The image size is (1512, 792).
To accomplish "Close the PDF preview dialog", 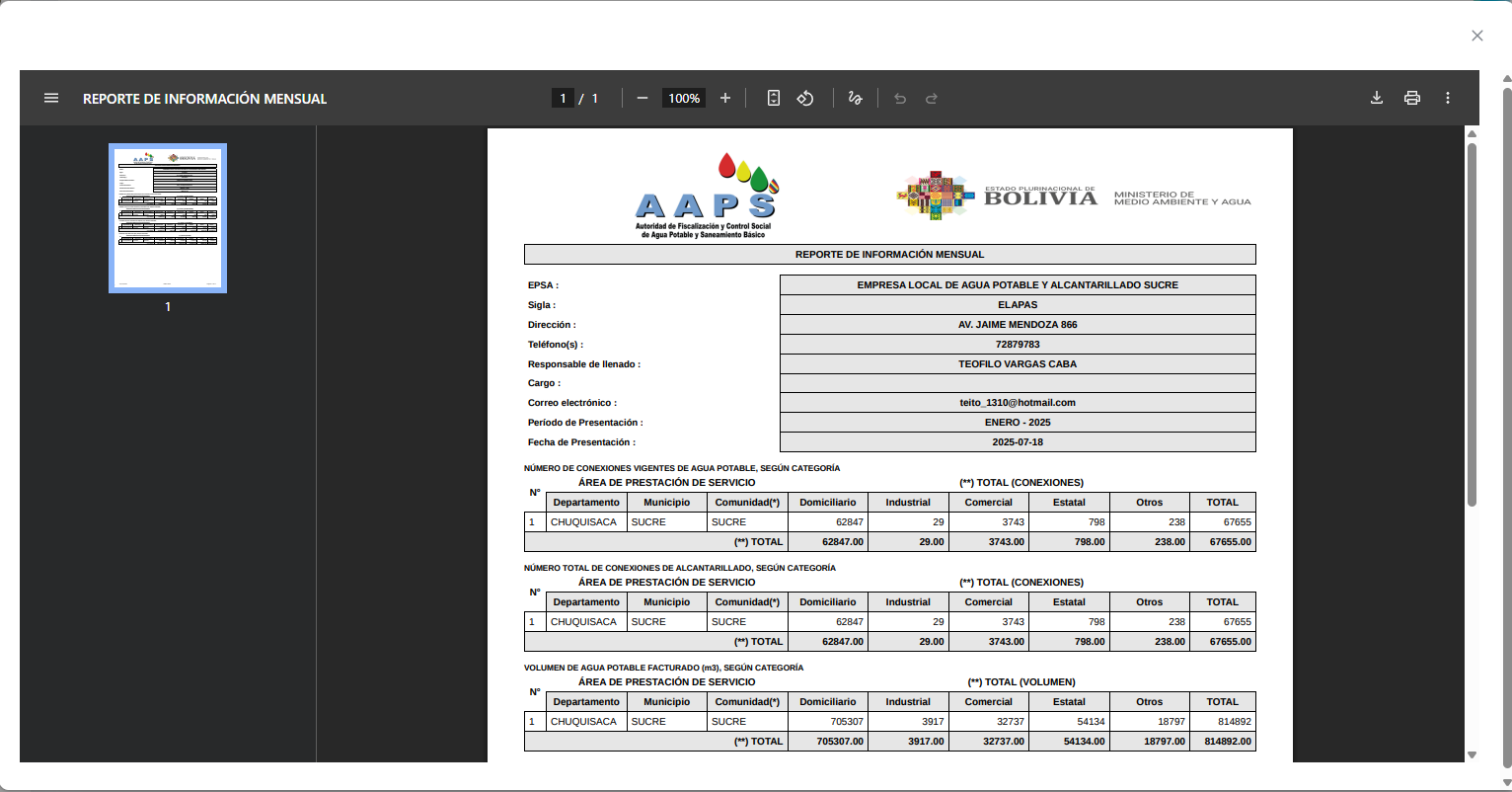I will (x=1477, y=36).
